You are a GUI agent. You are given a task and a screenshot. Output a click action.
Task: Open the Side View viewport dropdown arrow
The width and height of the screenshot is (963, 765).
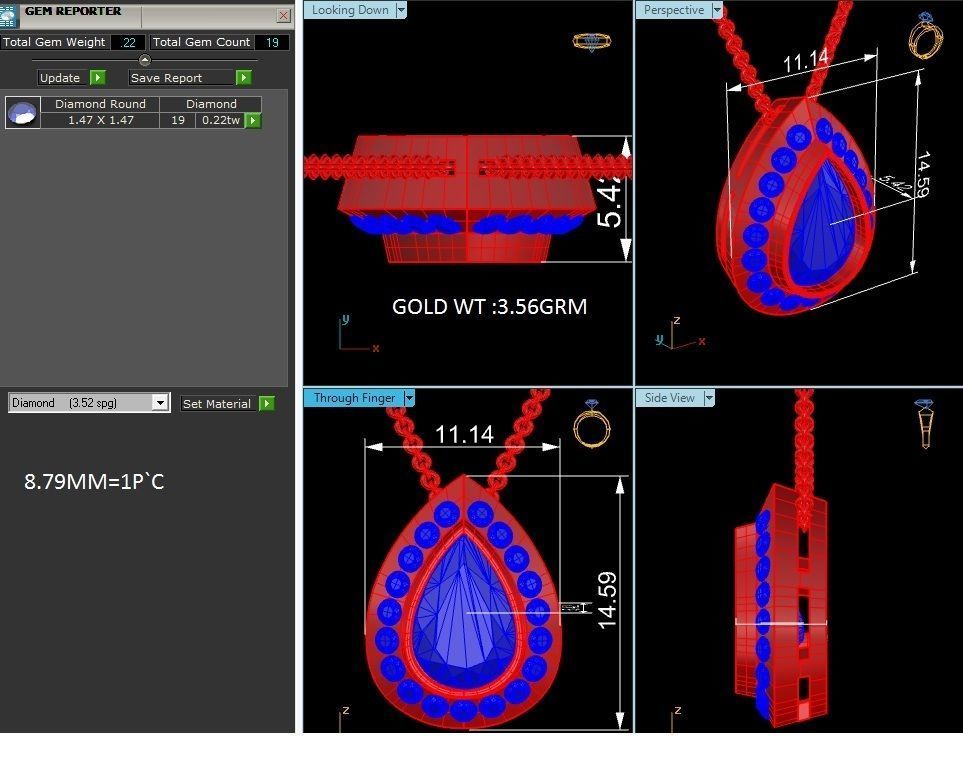709,398
